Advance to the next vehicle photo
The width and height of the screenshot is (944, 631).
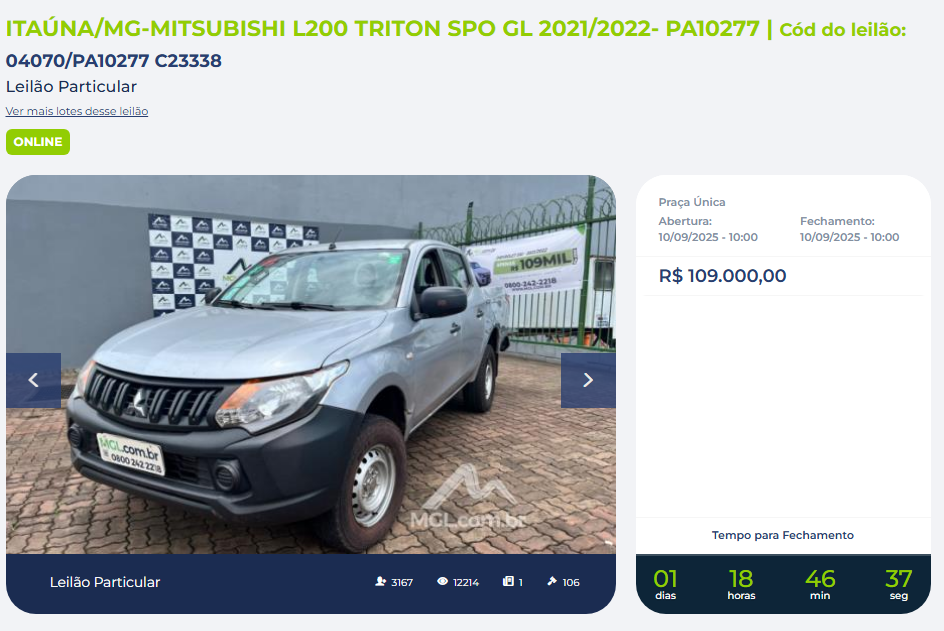coord(588,380)
